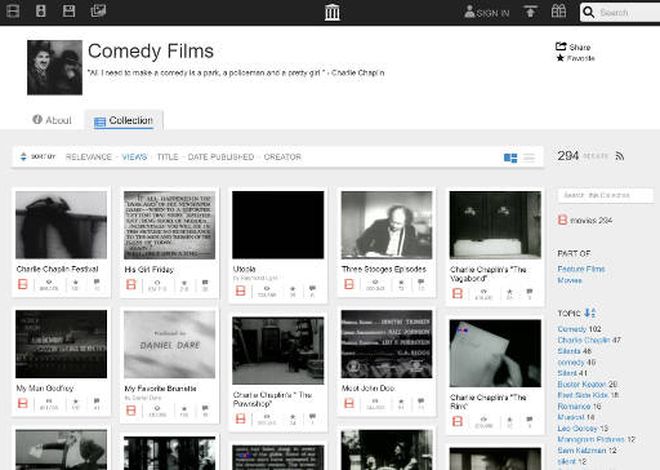Click His Girl Friday film icon
Viewport: 660px width, 470px height.
[x=131, y=284]
